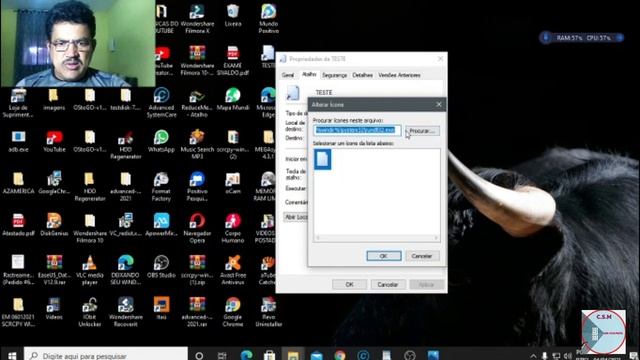
Task: Open Microsoft Store from the taskbar
Action: point(269,356)
